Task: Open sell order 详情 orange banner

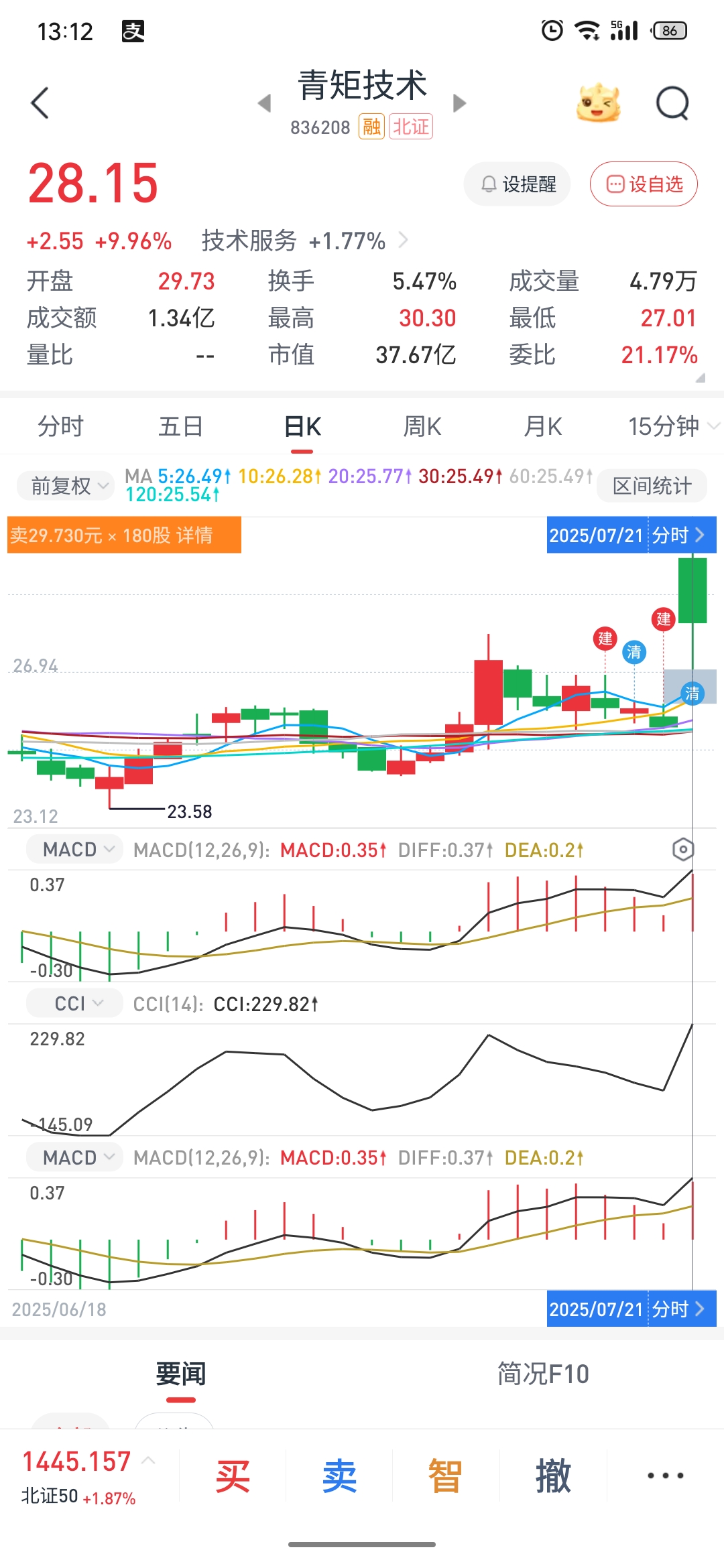Action: (124, 535)
